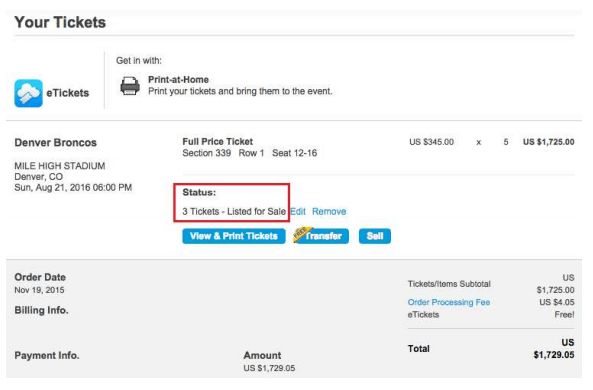
Task: Click the Print-at-Home printer icon
Action: [130, 85]
